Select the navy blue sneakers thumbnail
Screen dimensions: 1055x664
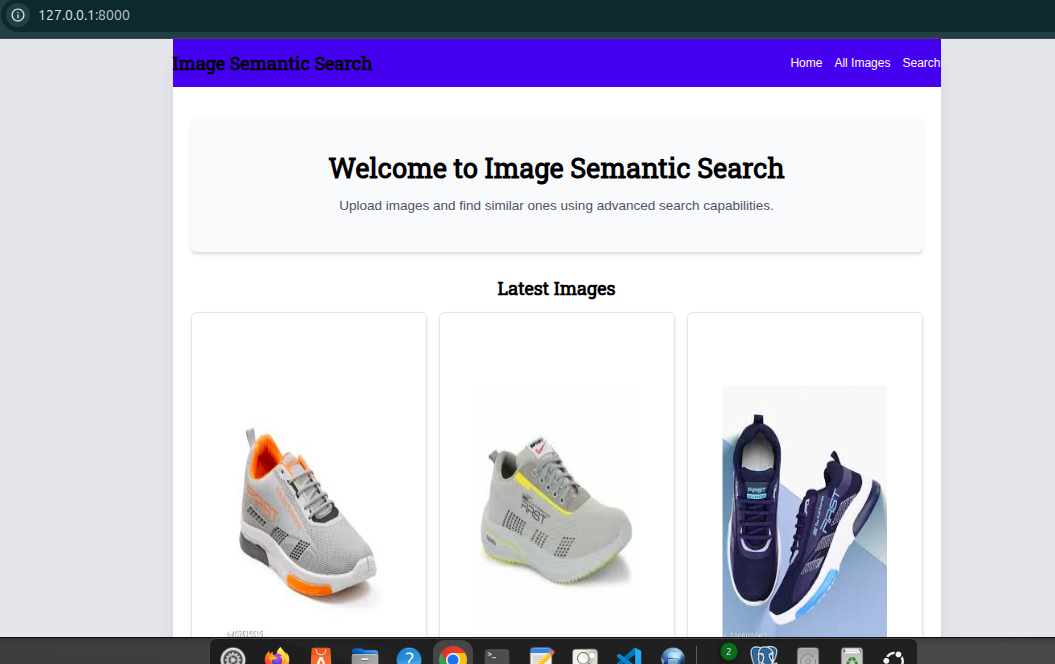tap(804, 510)
